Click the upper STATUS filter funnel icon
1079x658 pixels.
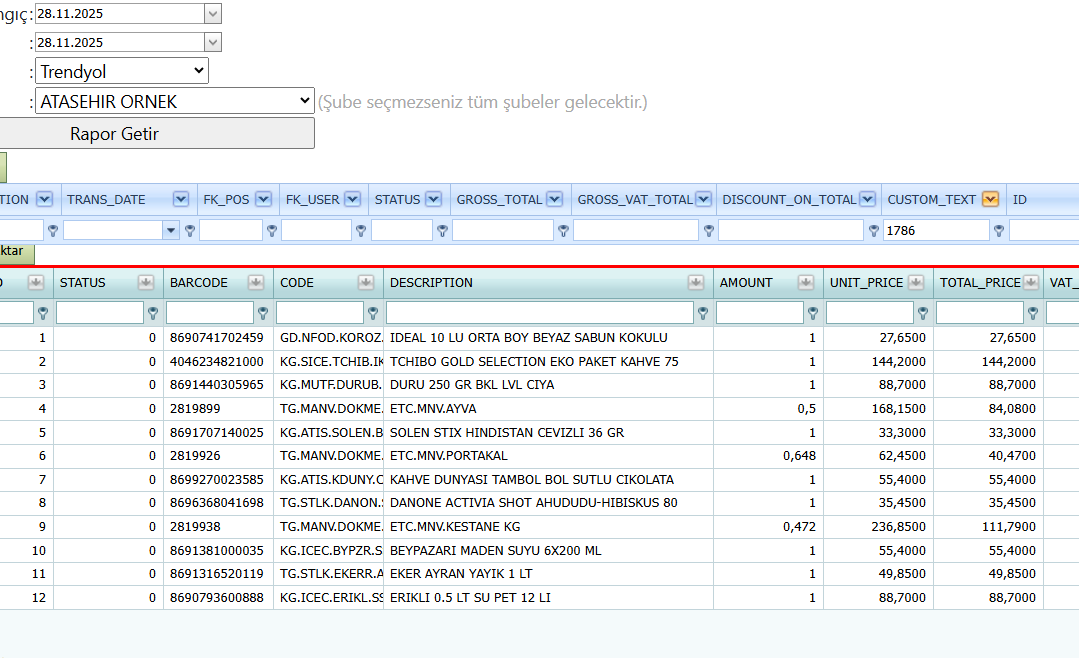point(442,231)
